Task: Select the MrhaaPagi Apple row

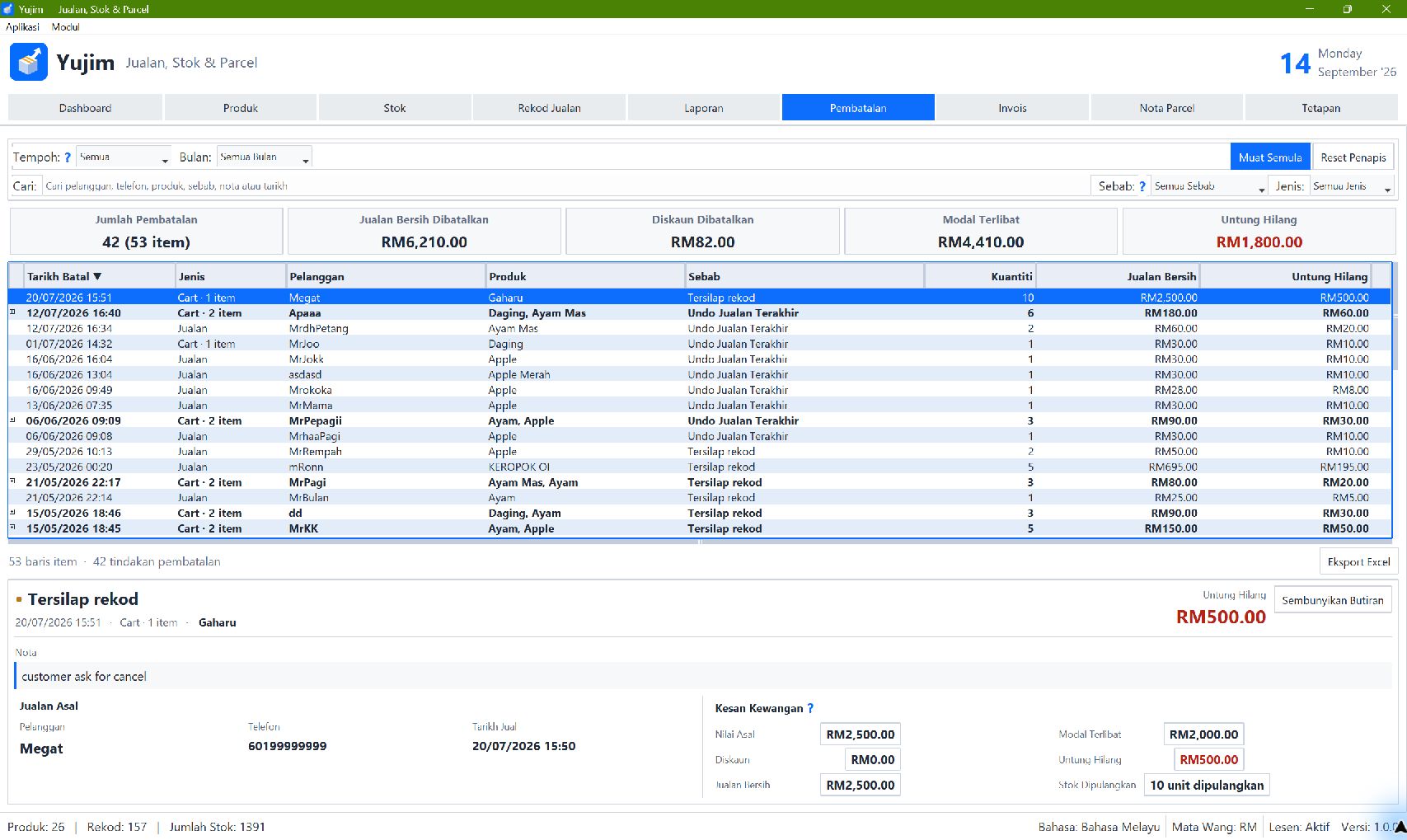Action: (x=699, y=436)
